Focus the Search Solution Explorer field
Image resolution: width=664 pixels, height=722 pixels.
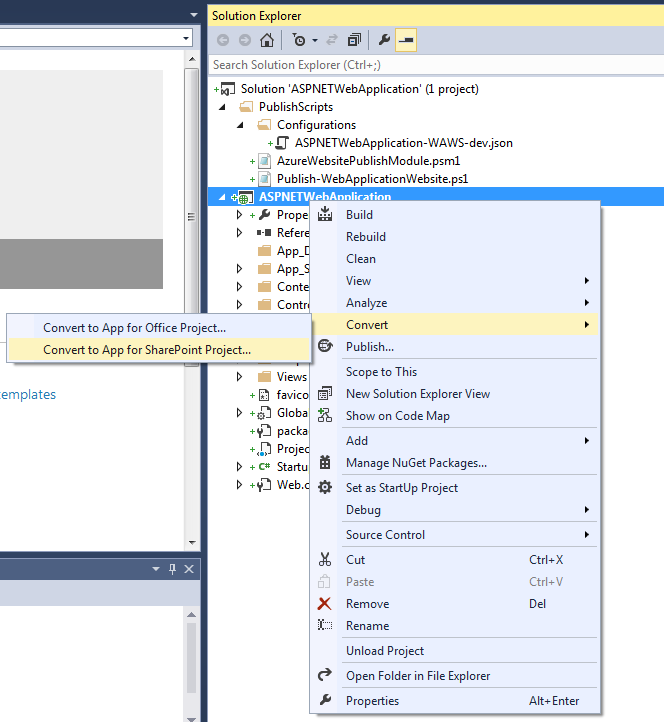(x=436, y=65)
